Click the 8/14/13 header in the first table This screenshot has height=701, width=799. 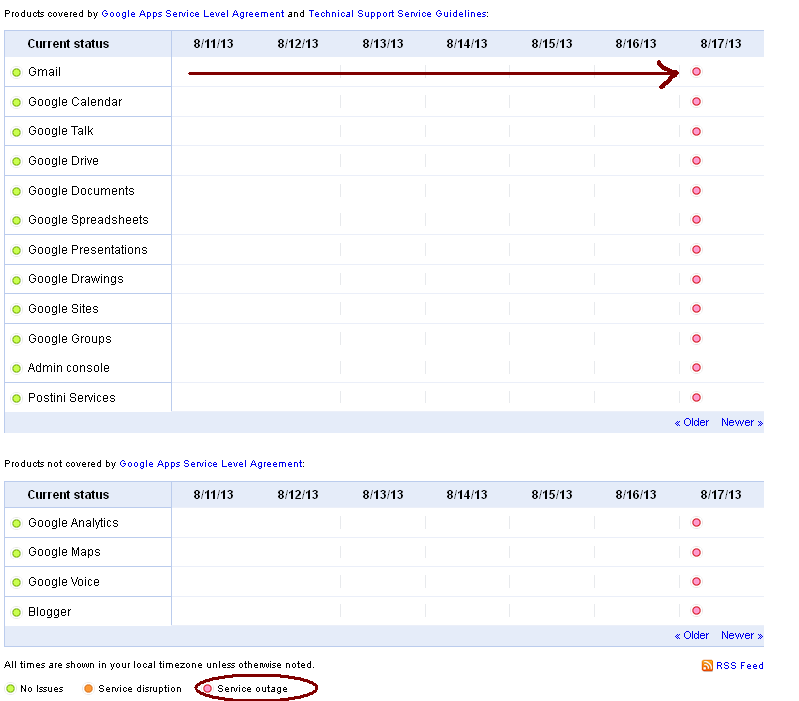click(x=467, y=44)
